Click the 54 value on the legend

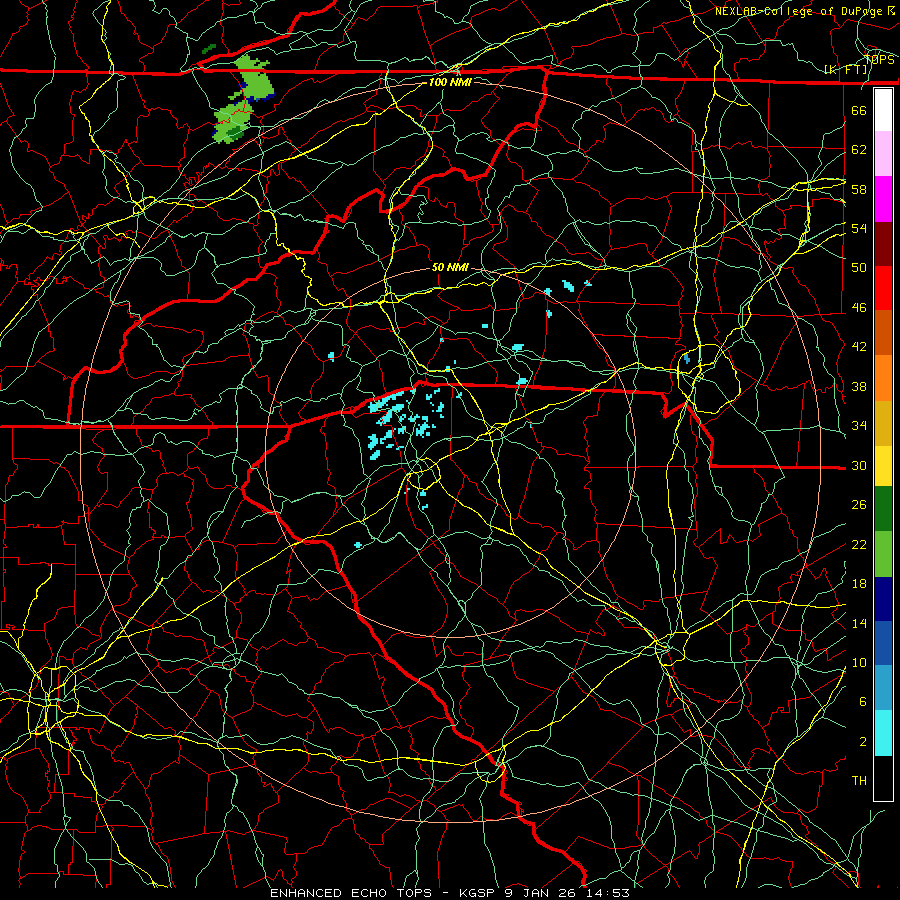point(859,228)
